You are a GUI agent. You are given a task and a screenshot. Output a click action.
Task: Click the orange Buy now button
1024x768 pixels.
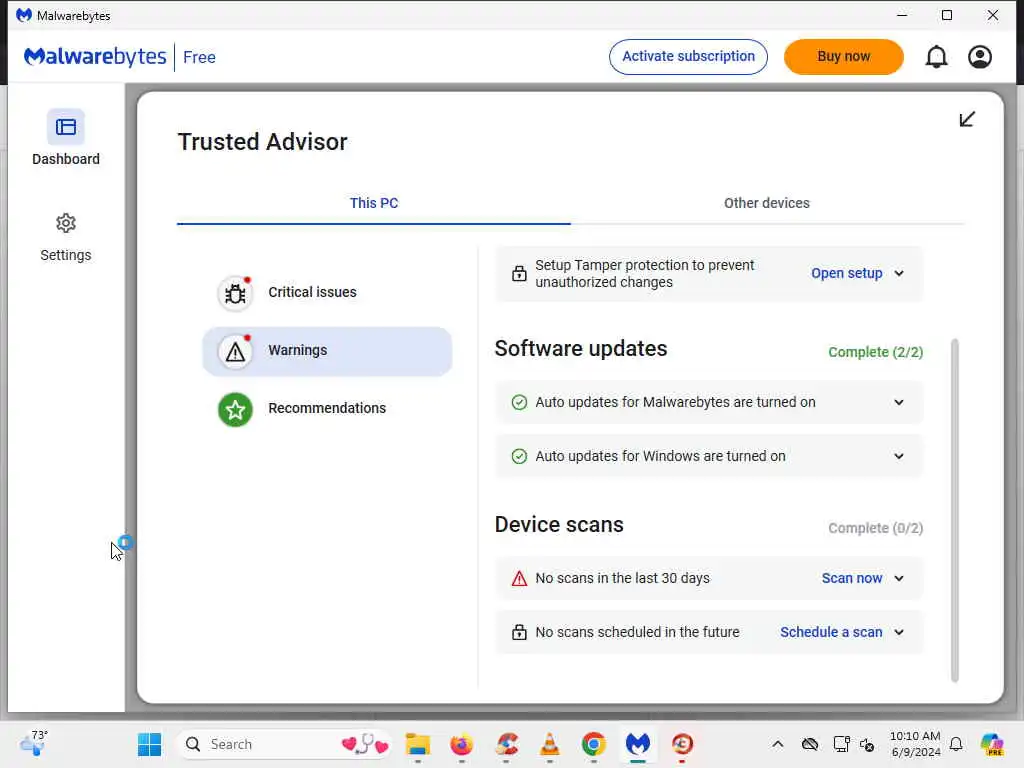tap(844, 57)
